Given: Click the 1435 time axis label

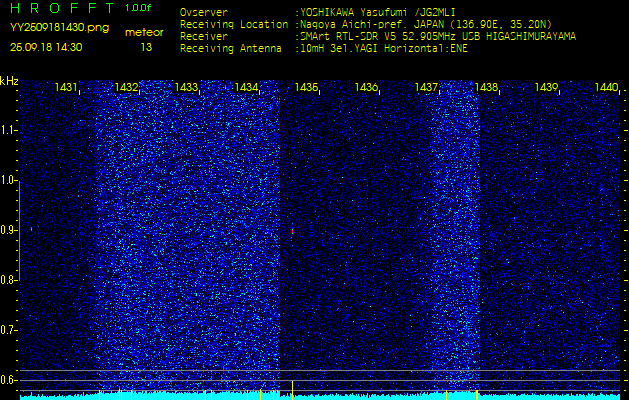Looking at the screenshot, I should pos(306,87).
